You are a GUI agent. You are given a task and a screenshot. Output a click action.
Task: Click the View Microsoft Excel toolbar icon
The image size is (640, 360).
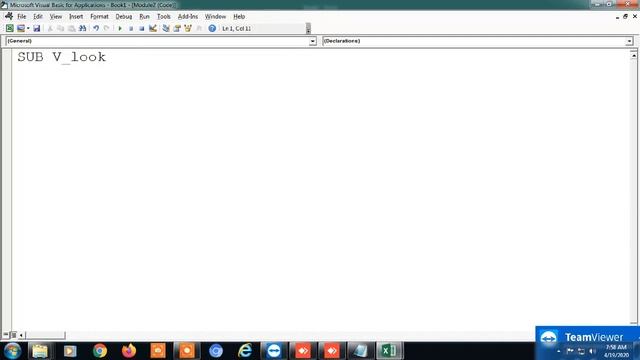(9, 28)
